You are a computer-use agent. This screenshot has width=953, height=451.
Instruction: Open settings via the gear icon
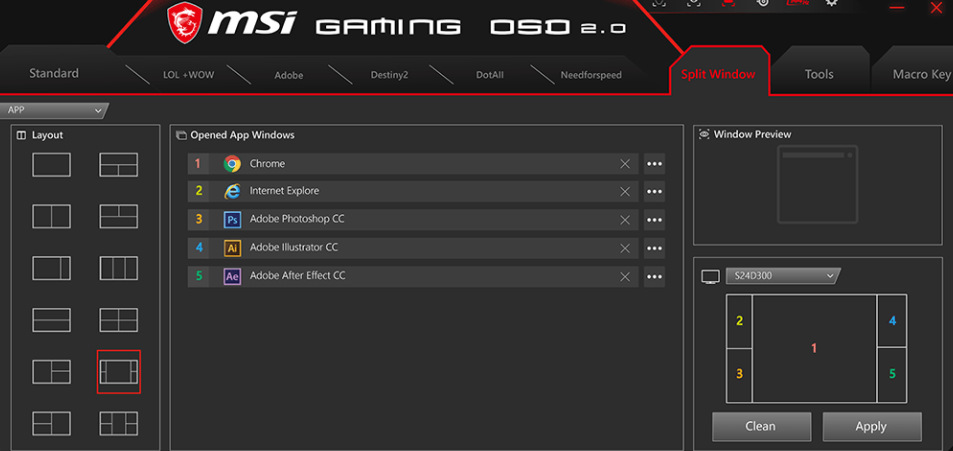coord(831,2)
